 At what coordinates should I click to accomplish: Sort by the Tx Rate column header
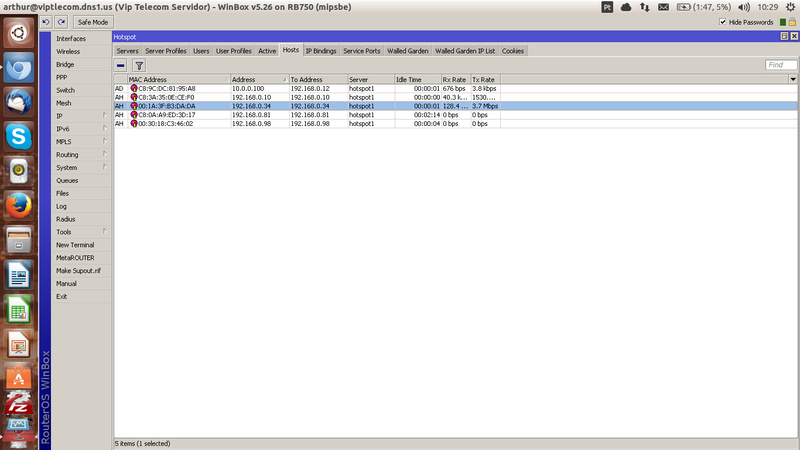[485, 80]
